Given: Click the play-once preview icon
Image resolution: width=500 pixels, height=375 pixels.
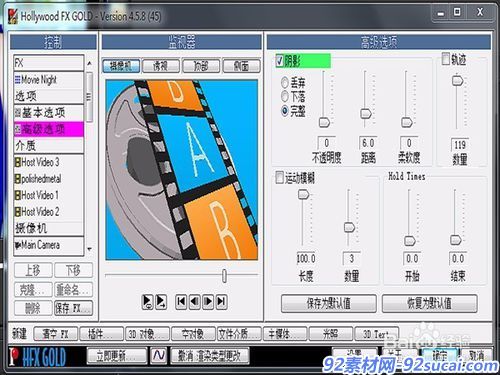Looking at the screenshot, I should tap(161, 302).
